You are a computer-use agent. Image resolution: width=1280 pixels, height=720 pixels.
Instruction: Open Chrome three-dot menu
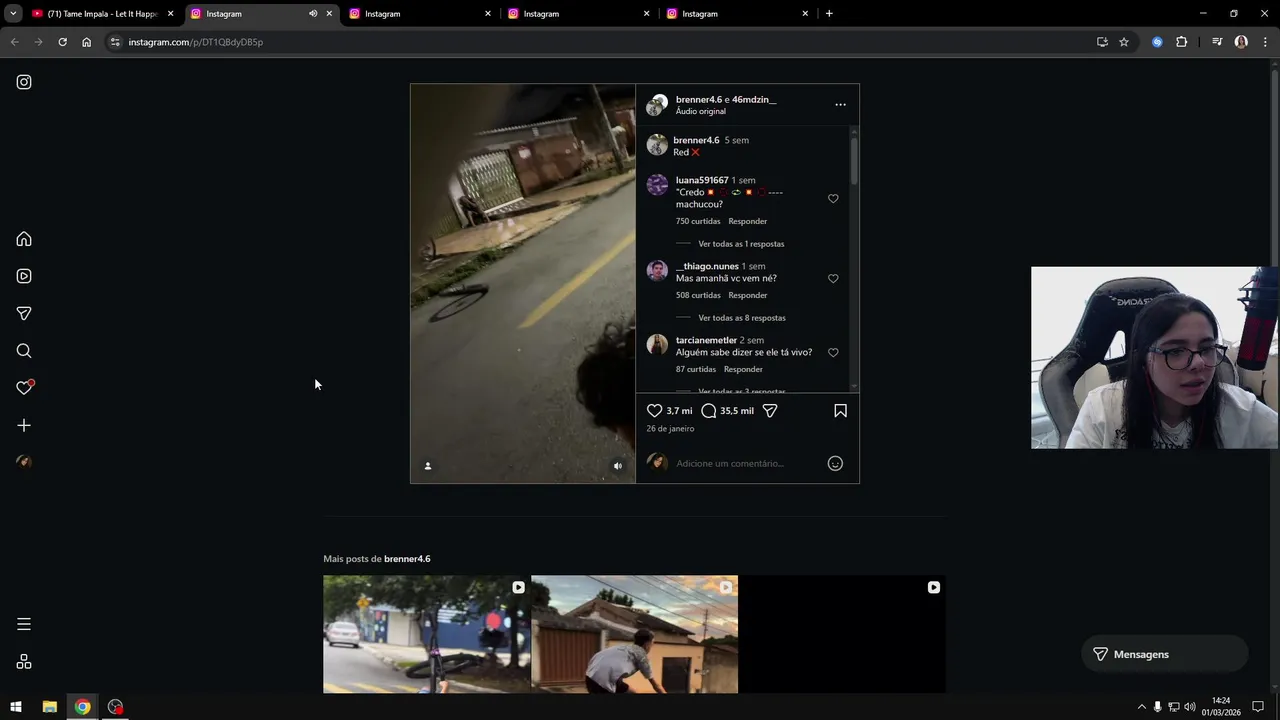[1265, 42]
